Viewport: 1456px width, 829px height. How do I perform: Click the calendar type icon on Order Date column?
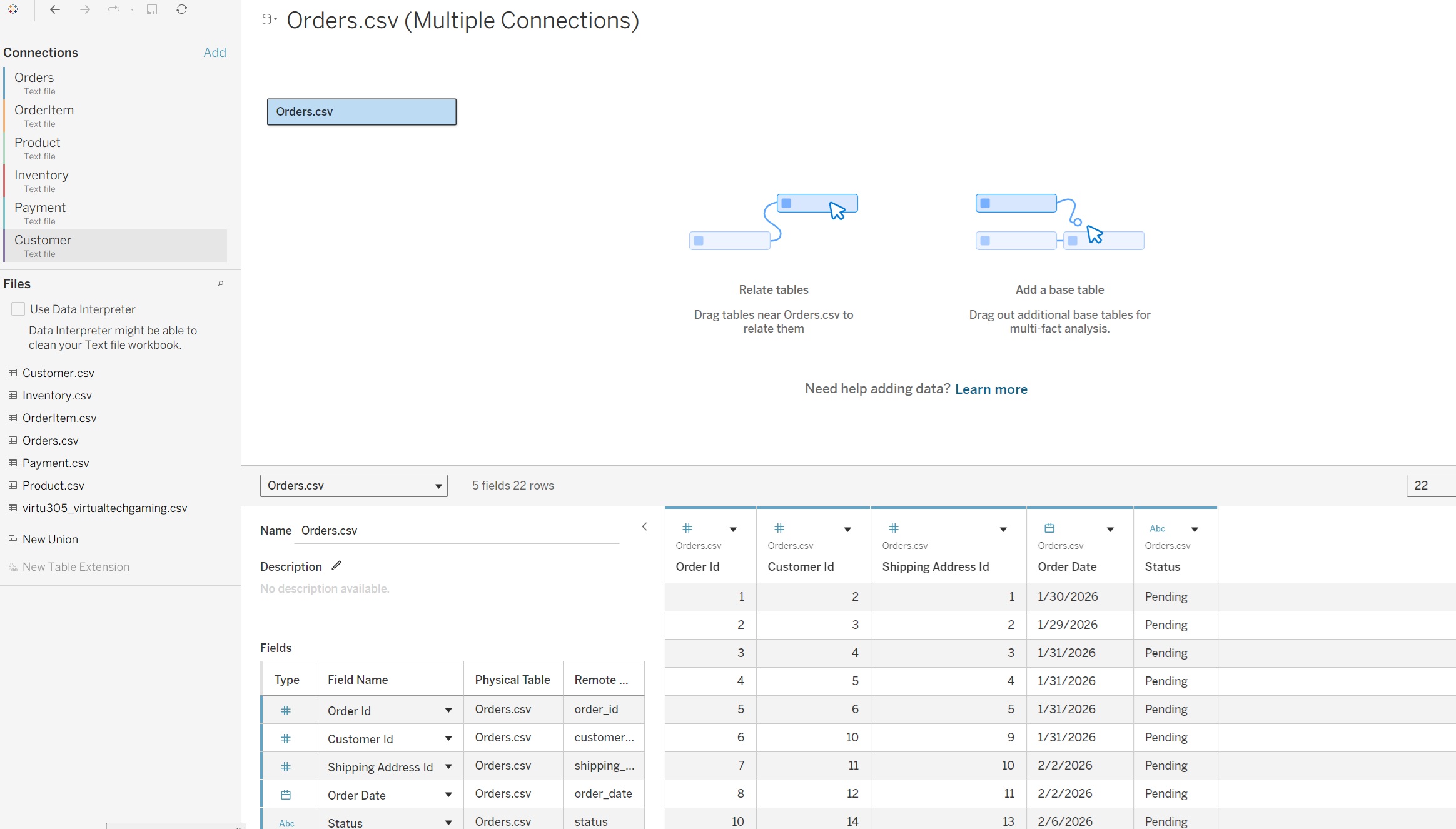tap(1049, 528)
